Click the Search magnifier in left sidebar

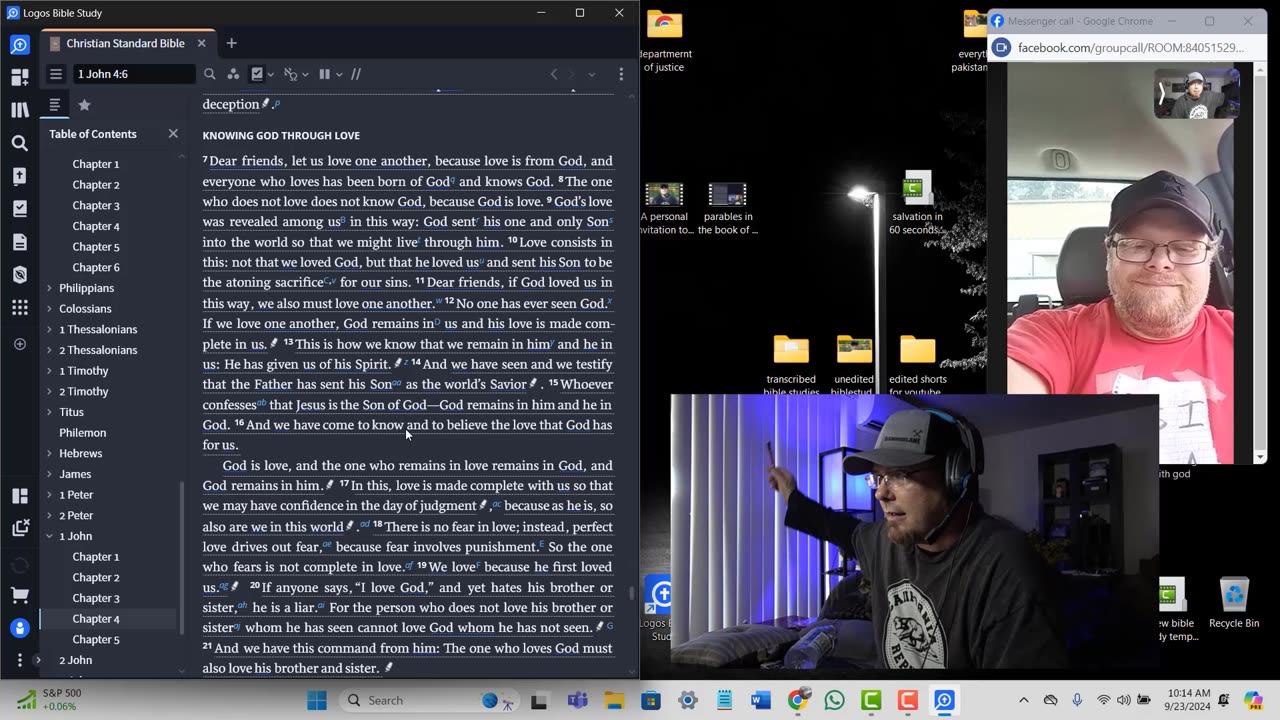[19, 143]
